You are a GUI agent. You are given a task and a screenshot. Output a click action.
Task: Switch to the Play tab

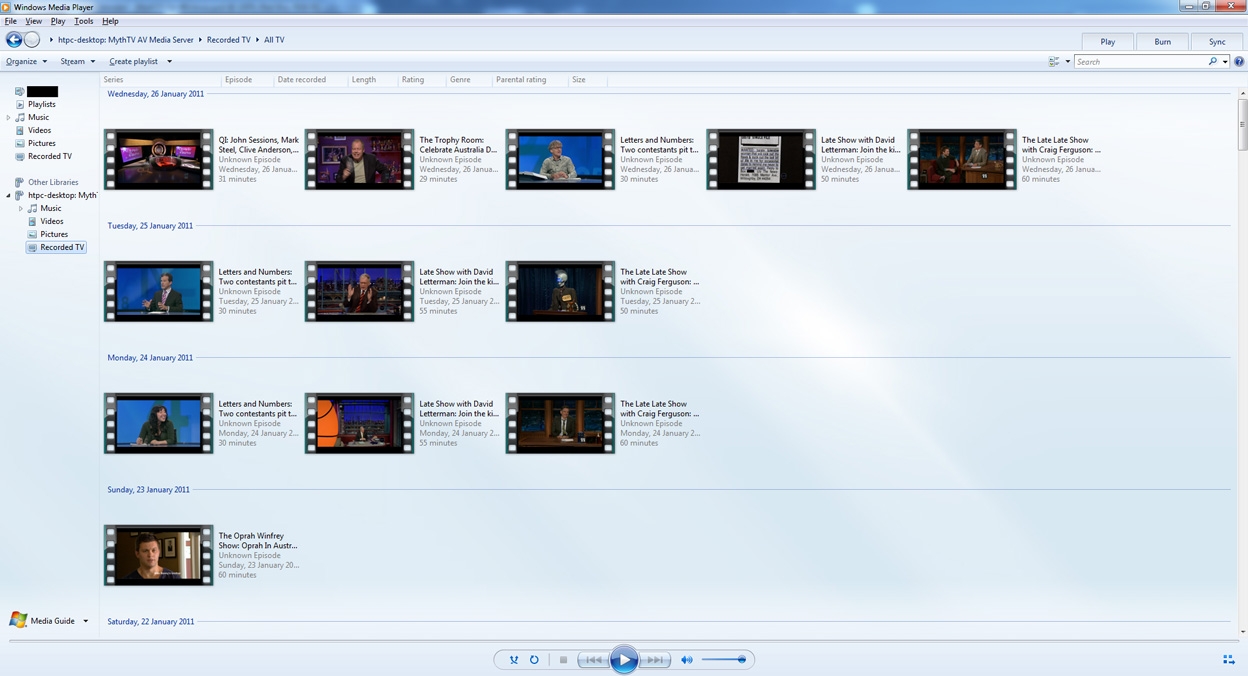(x=1108, y=42)
